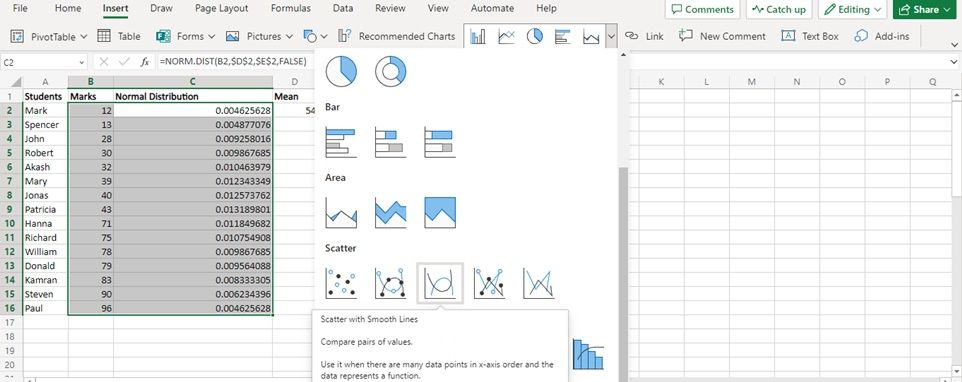Select the Pie chart thumbnail
This screenshot has width=962, height=382.
point(341,71)
